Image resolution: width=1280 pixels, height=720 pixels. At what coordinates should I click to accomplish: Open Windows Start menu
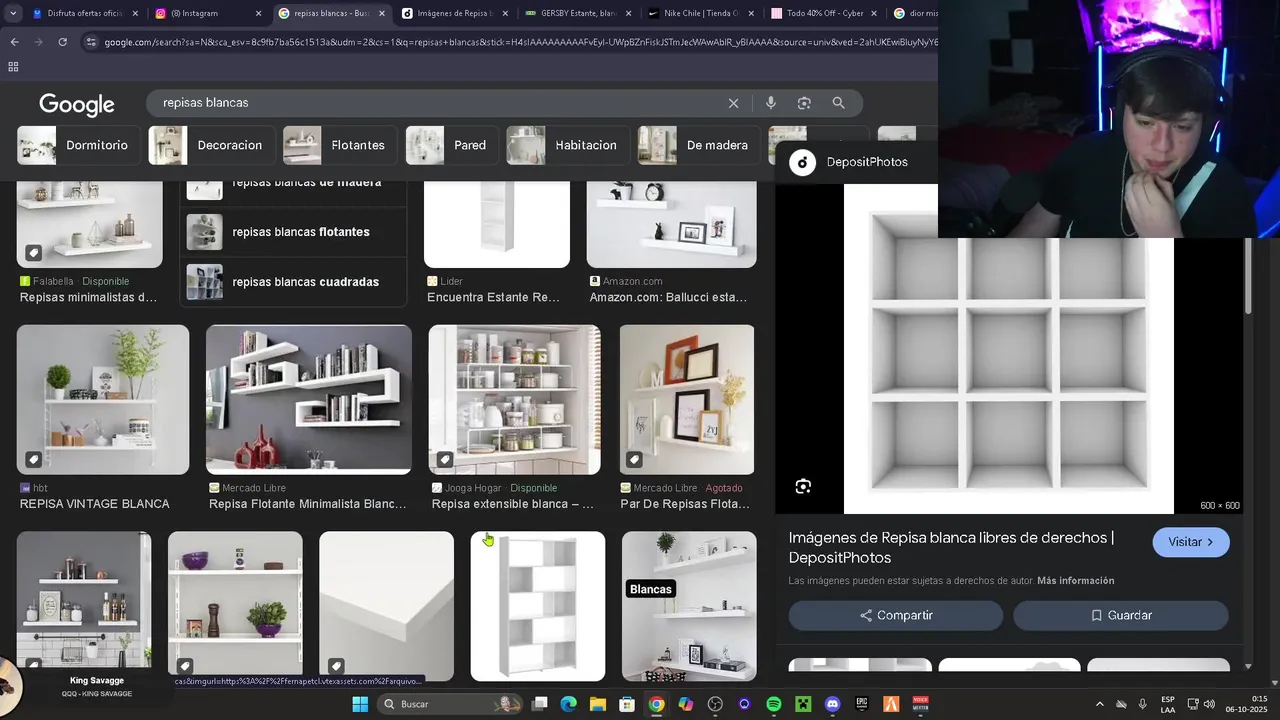(360, 704)
